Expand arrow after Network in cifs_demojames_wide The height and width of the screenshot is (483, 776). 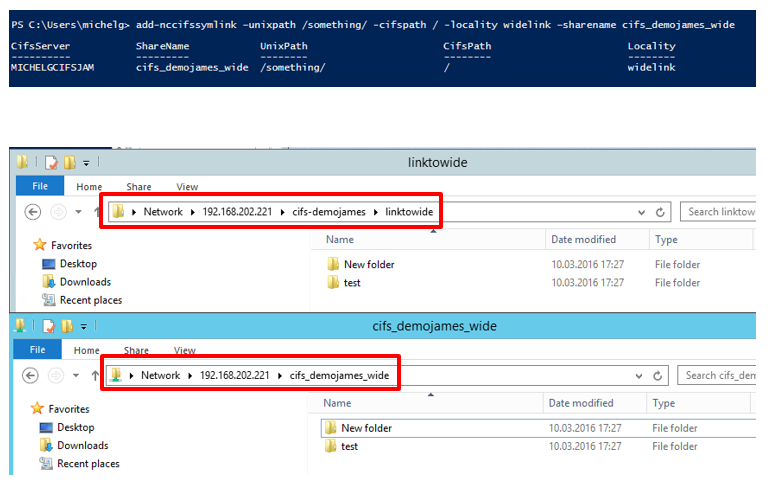(190, 376)
